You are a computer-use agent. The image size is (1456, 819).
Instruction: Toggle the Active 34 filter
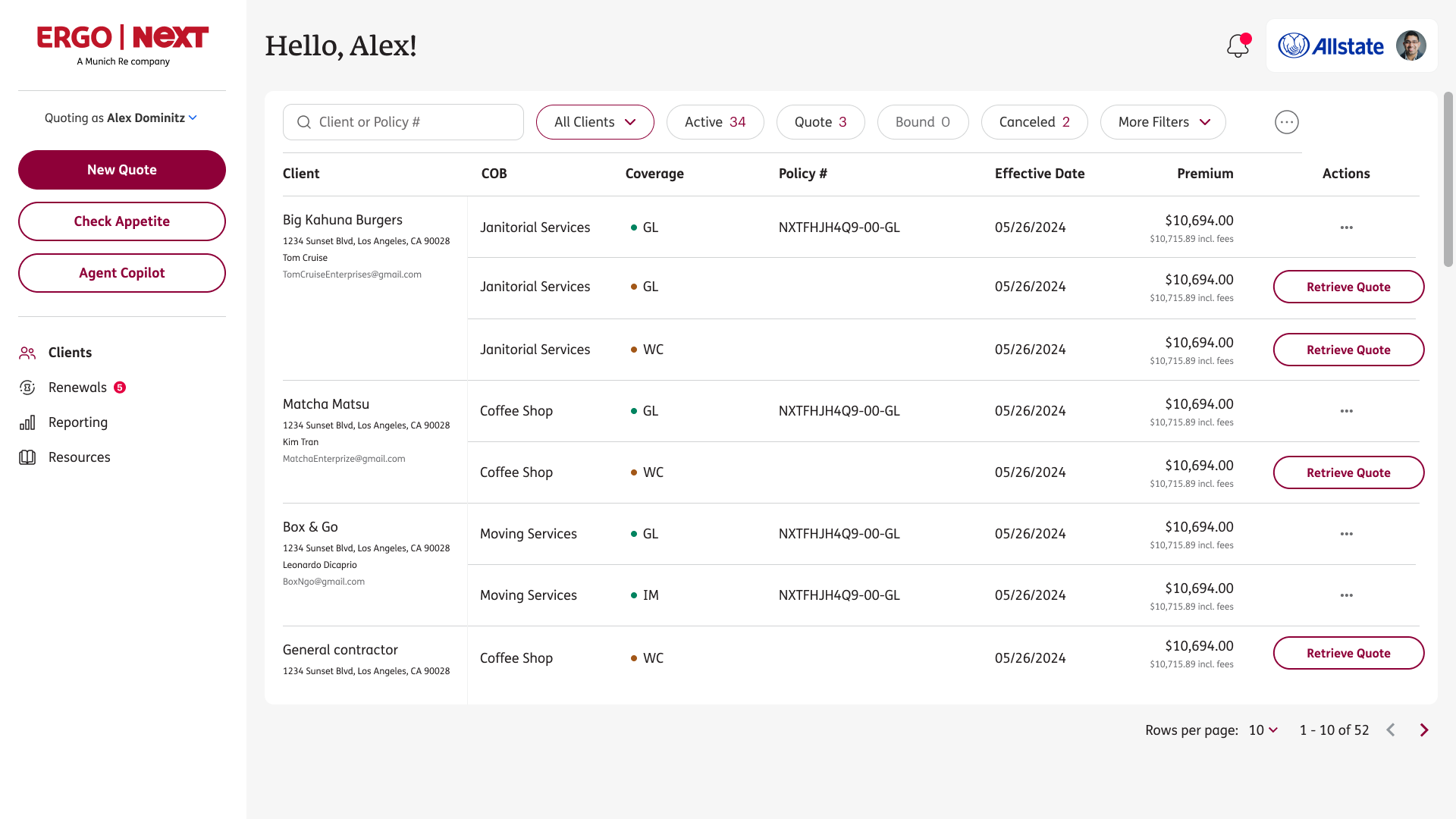(x=715, y=122)
